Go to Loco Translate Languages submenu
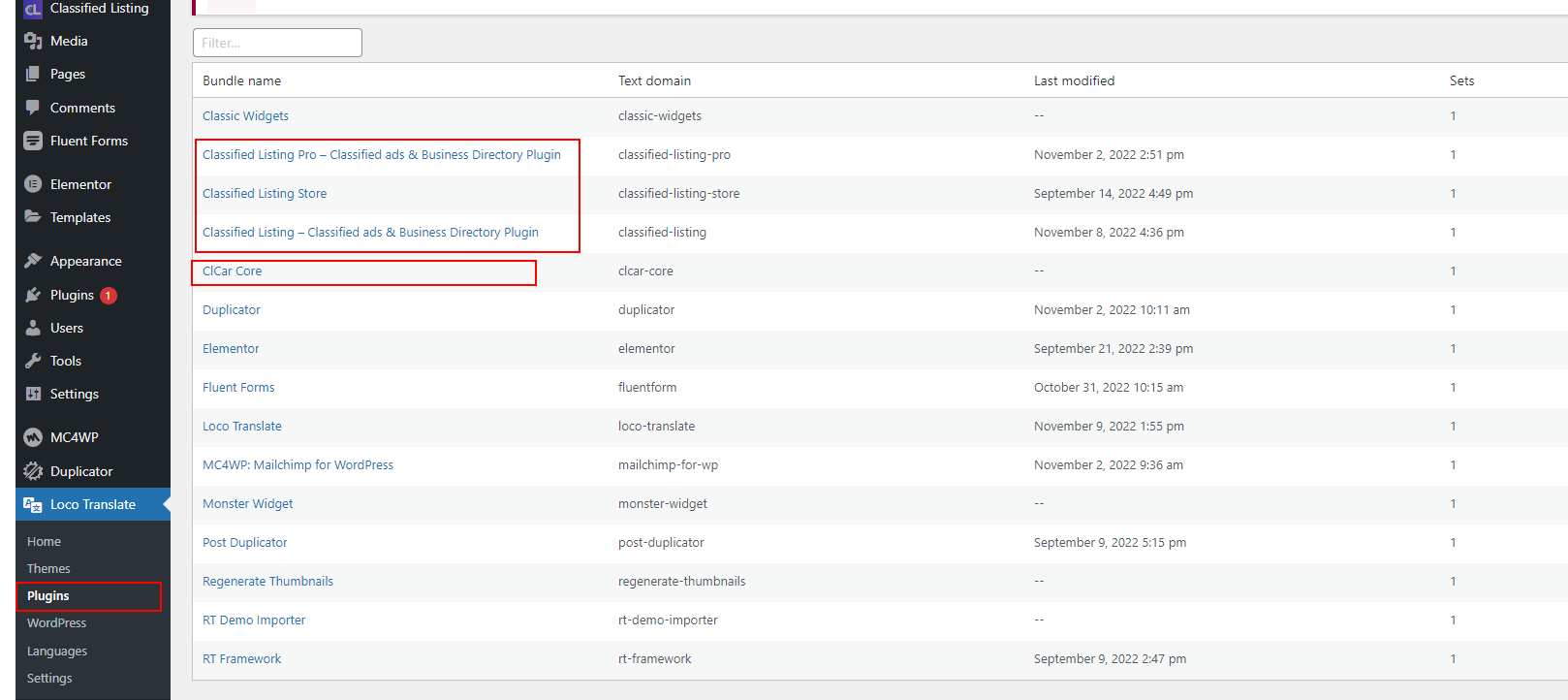This screenshot has width=1568, height=700. pyautogui.click(x=57, y=652)
